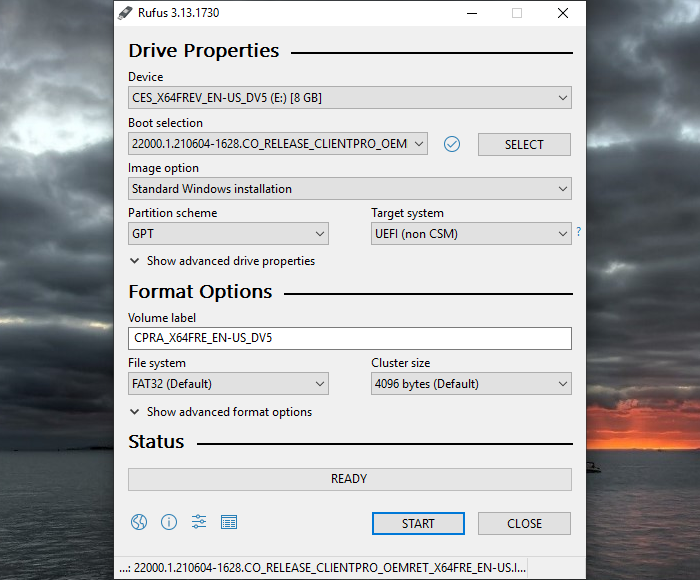Image resolution: width=700 pixels, height=580 pixels.
Task: Click the Drive Properties heading
Action: tap(204, 51)
